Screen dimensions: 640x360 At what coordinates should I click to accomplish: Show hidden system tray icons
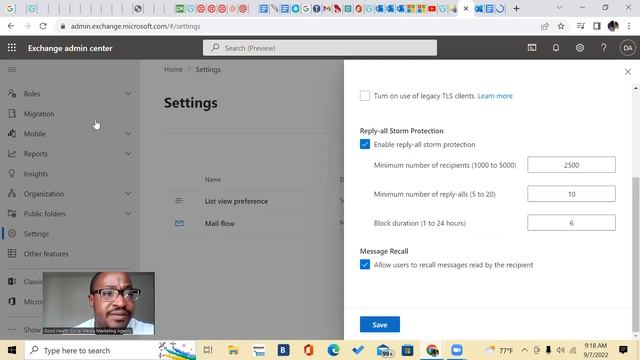click(x=524, y=350)
